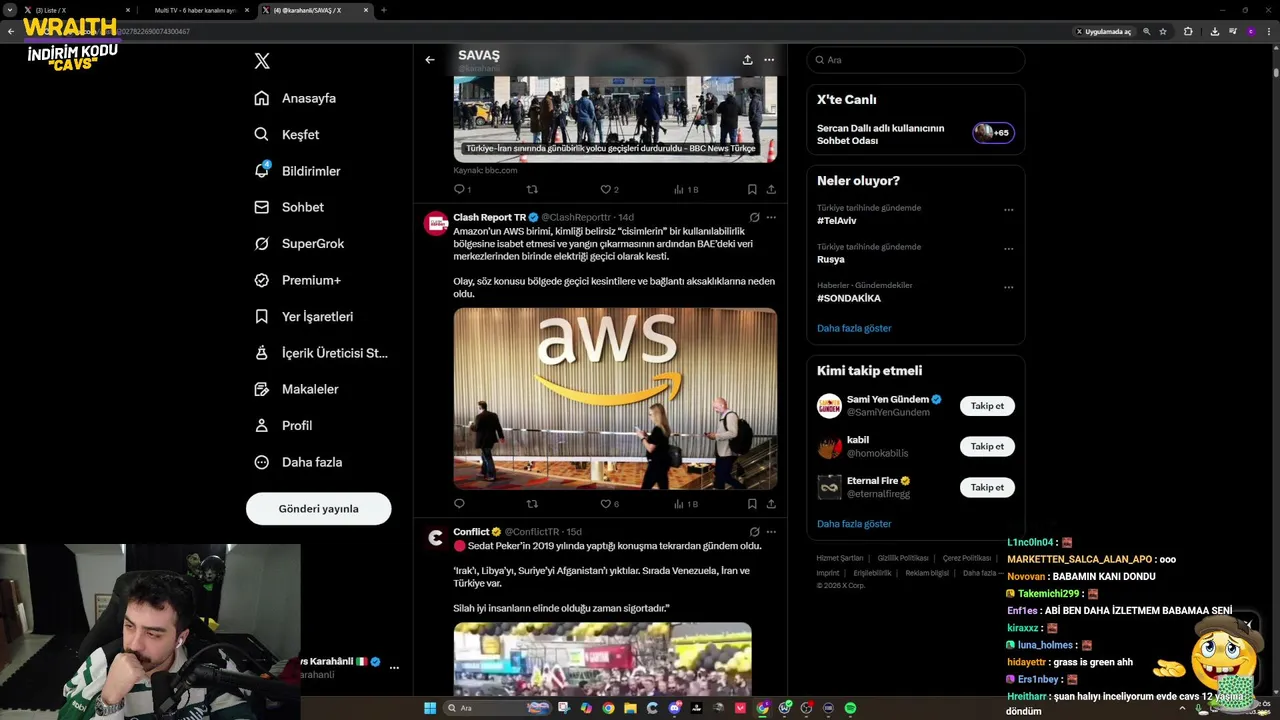Share the Clash Report AWS post

pos(771,504)
